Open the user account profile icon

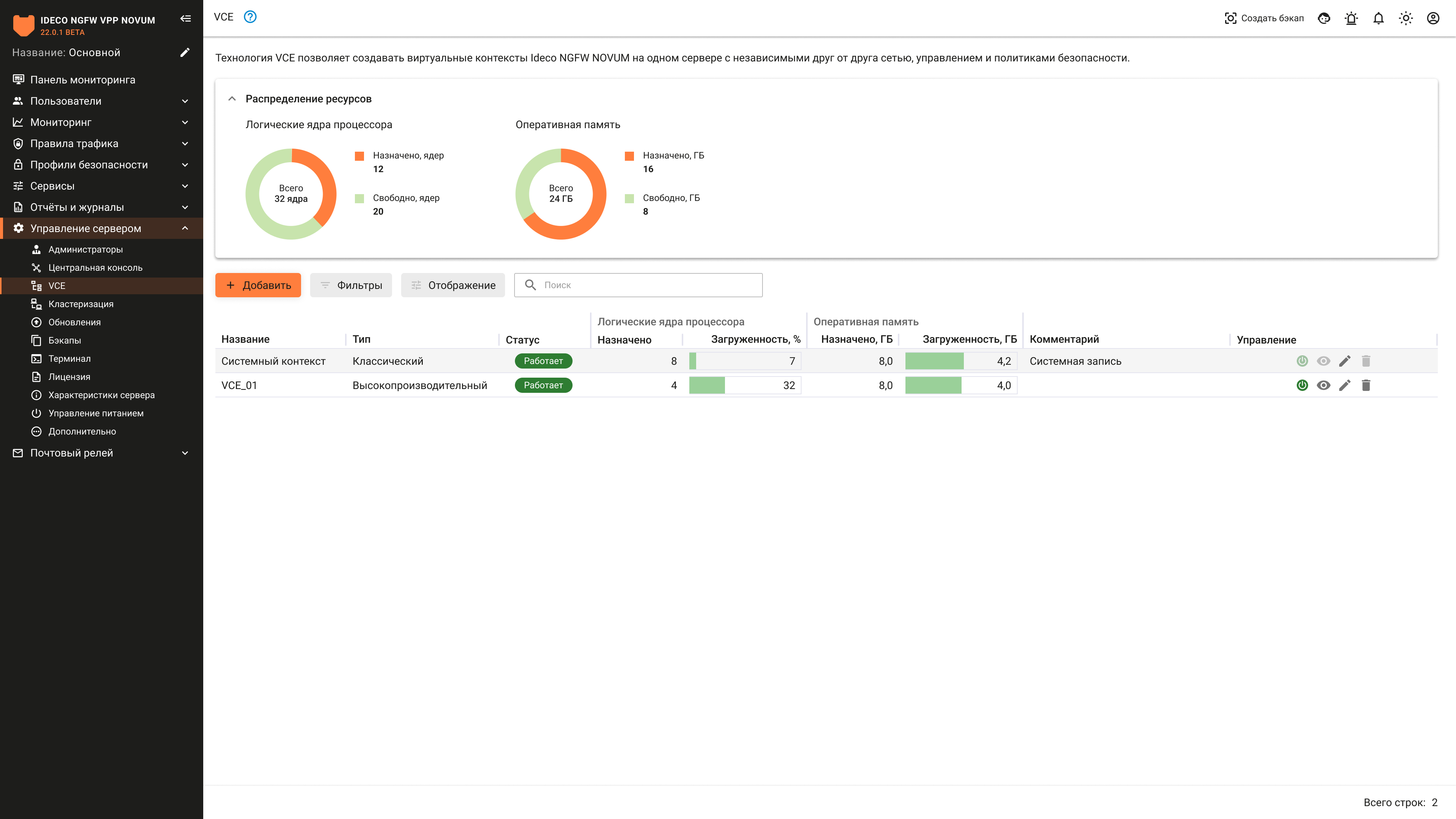(x=1433, y=18)
